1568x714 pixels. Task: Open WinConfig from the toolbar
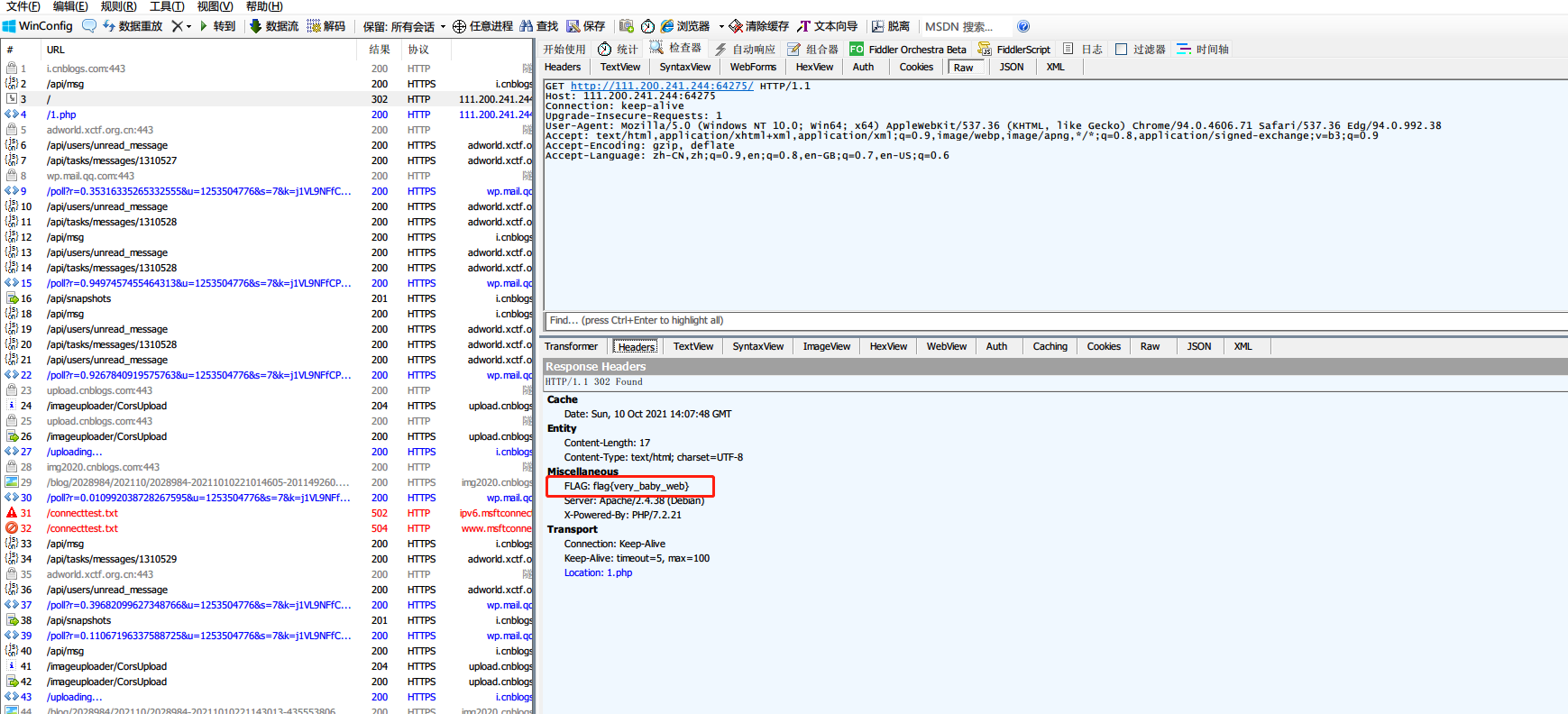pos(38,26)
